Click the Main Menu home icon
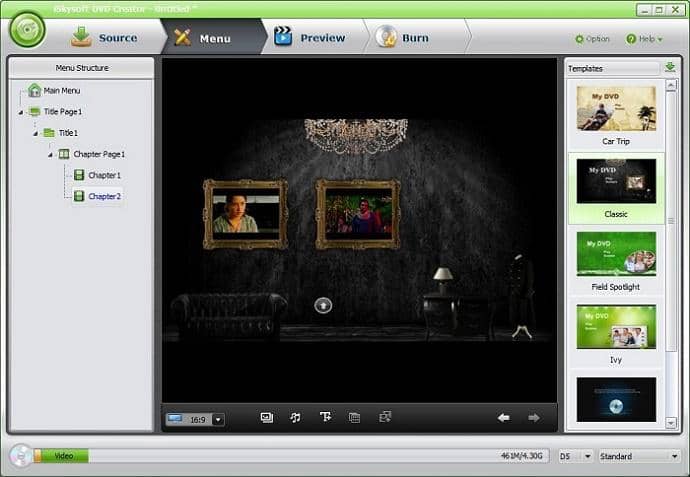The image size is (690, 477). [34, 90]
